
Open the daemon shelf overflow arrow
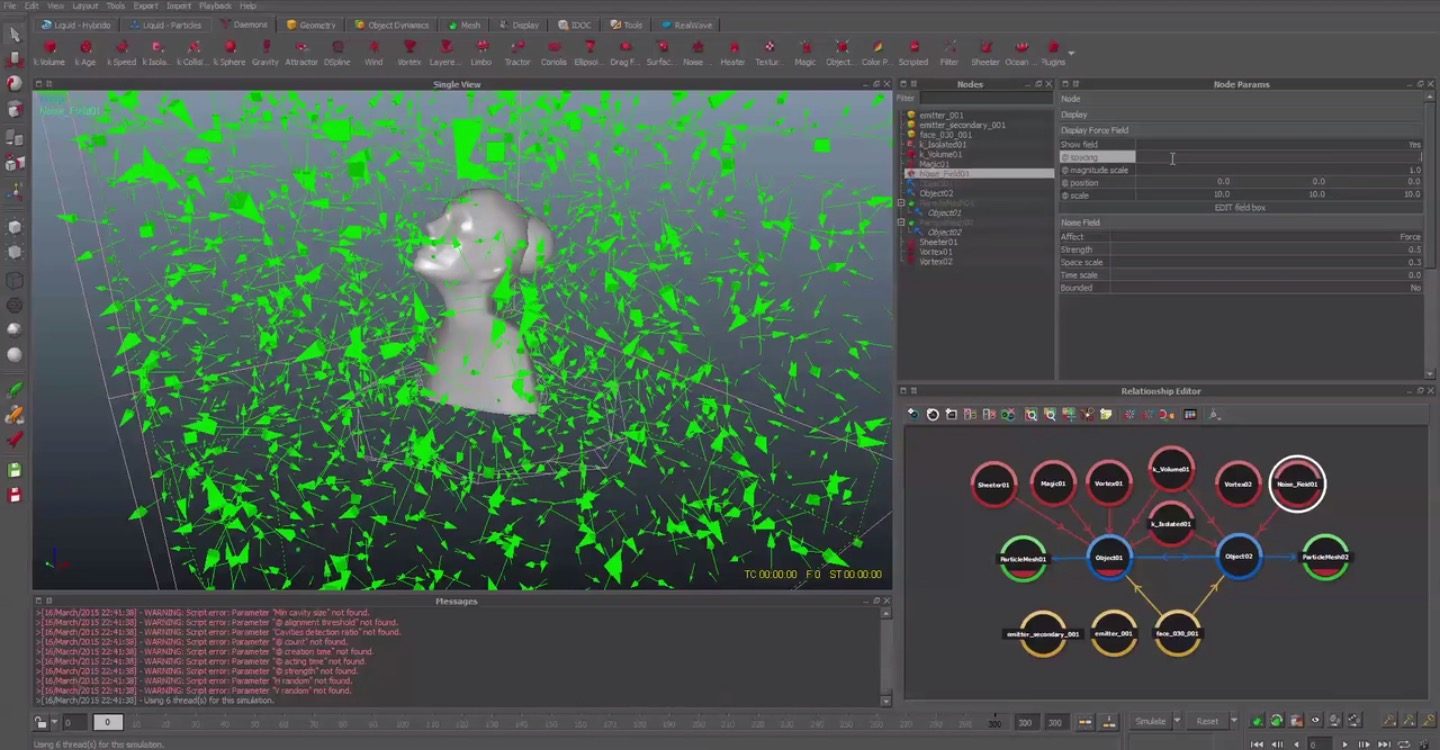1071,52
